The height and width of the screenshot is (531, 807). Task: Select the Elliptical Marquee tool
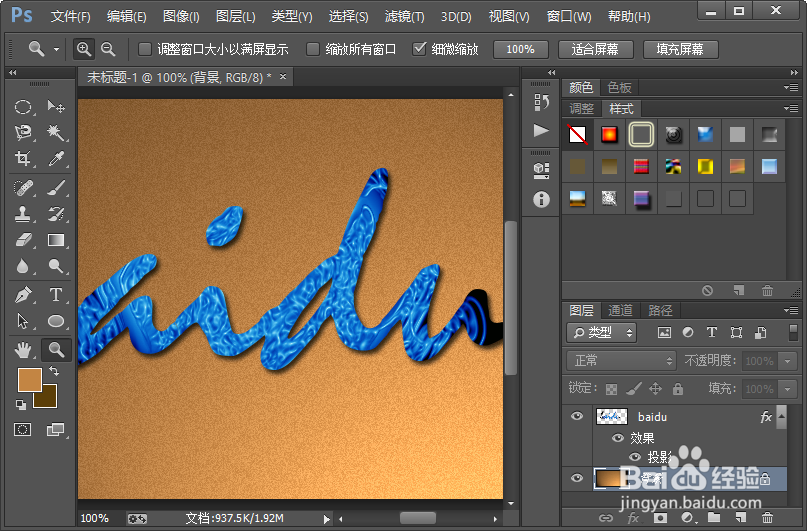pyautogui.click(x=23, y=107)
